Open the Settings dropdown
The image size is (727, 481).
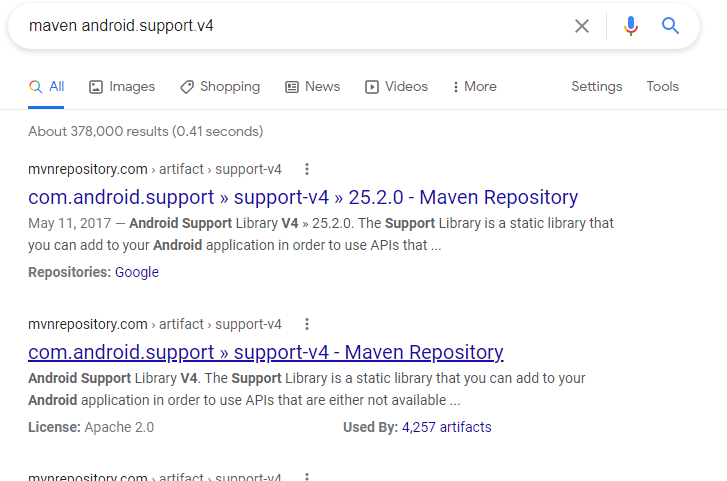pos(597,87)
